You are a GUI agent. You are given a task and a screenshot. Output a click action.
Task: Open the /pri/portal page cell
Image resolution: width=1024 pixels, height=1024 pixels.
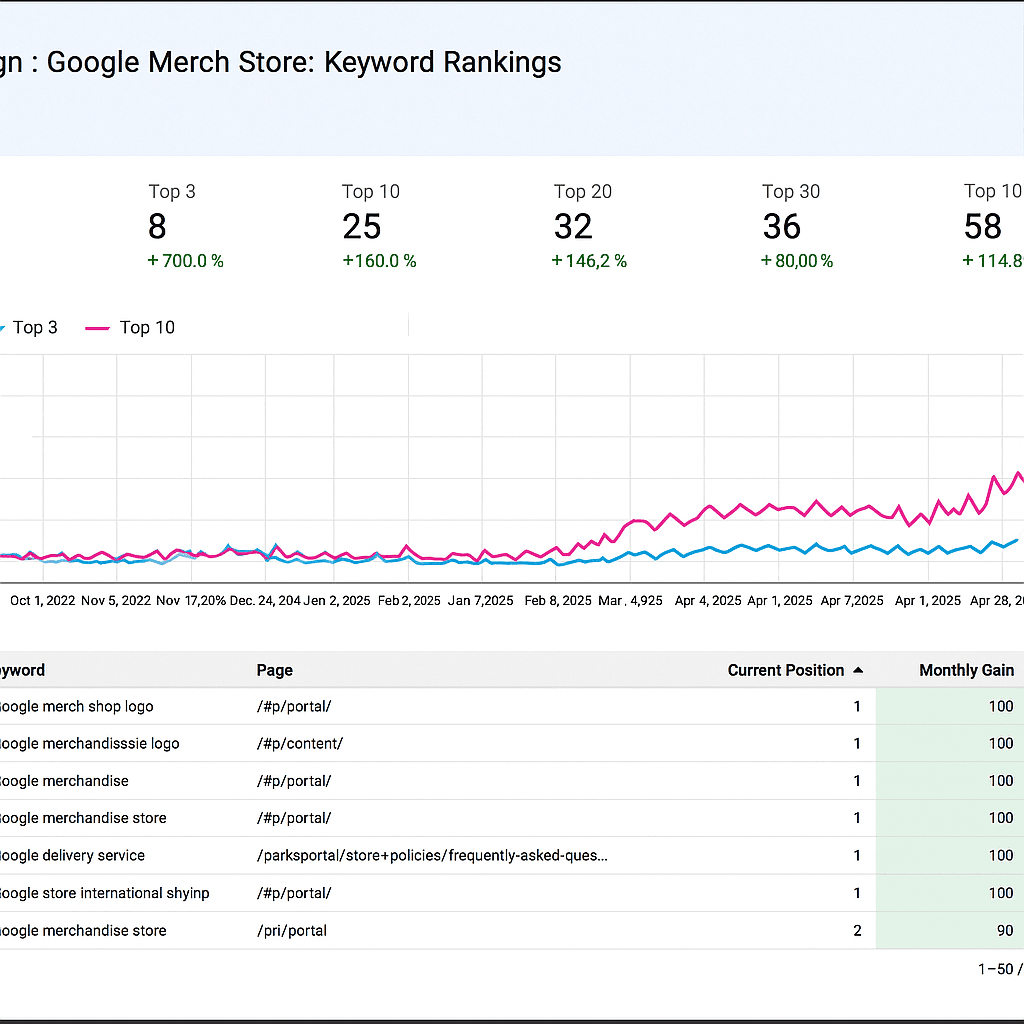point(291,930)
